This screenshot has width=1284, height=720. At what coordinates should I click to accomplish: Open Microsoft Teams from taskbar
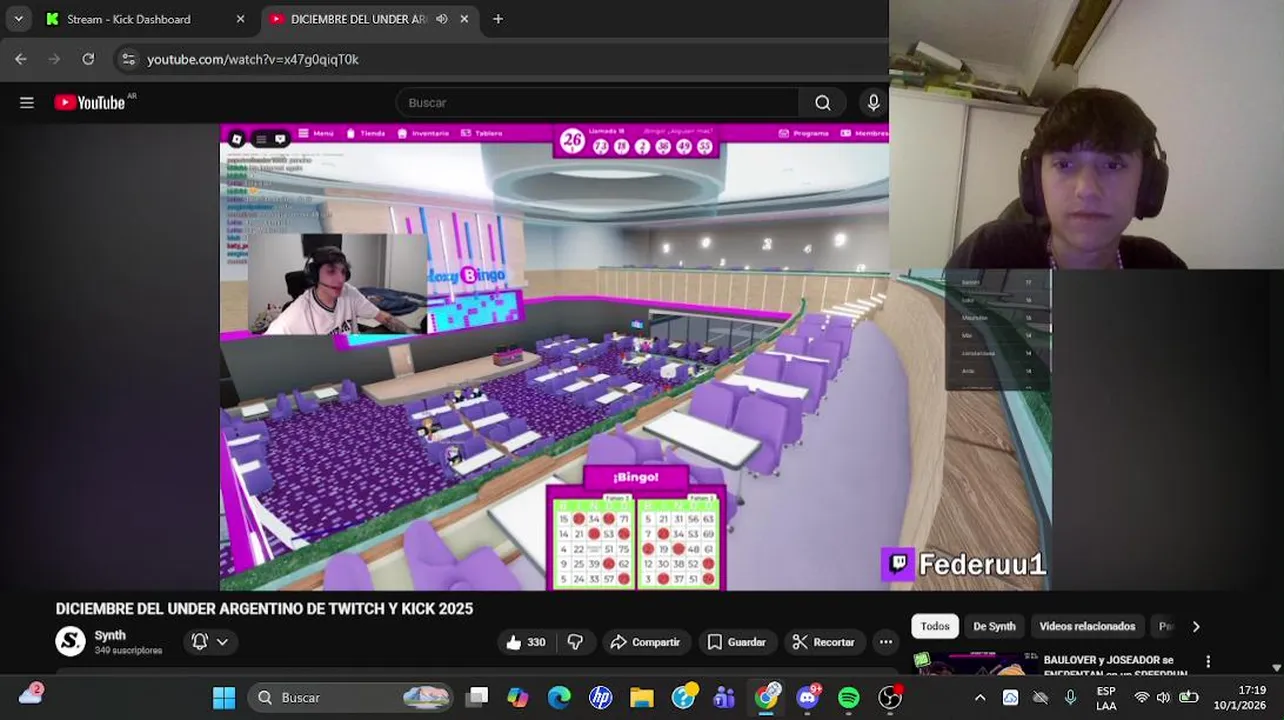pos(724,697)
